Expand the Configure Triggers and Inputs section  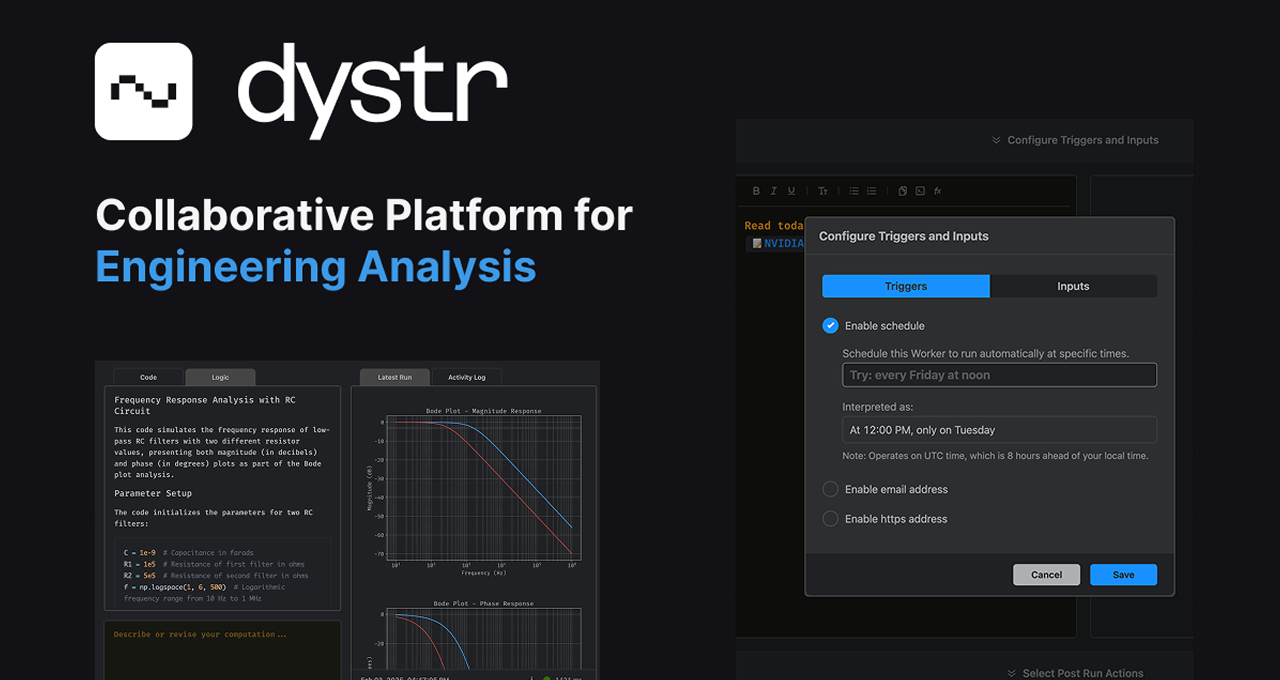click(1074, 140)
